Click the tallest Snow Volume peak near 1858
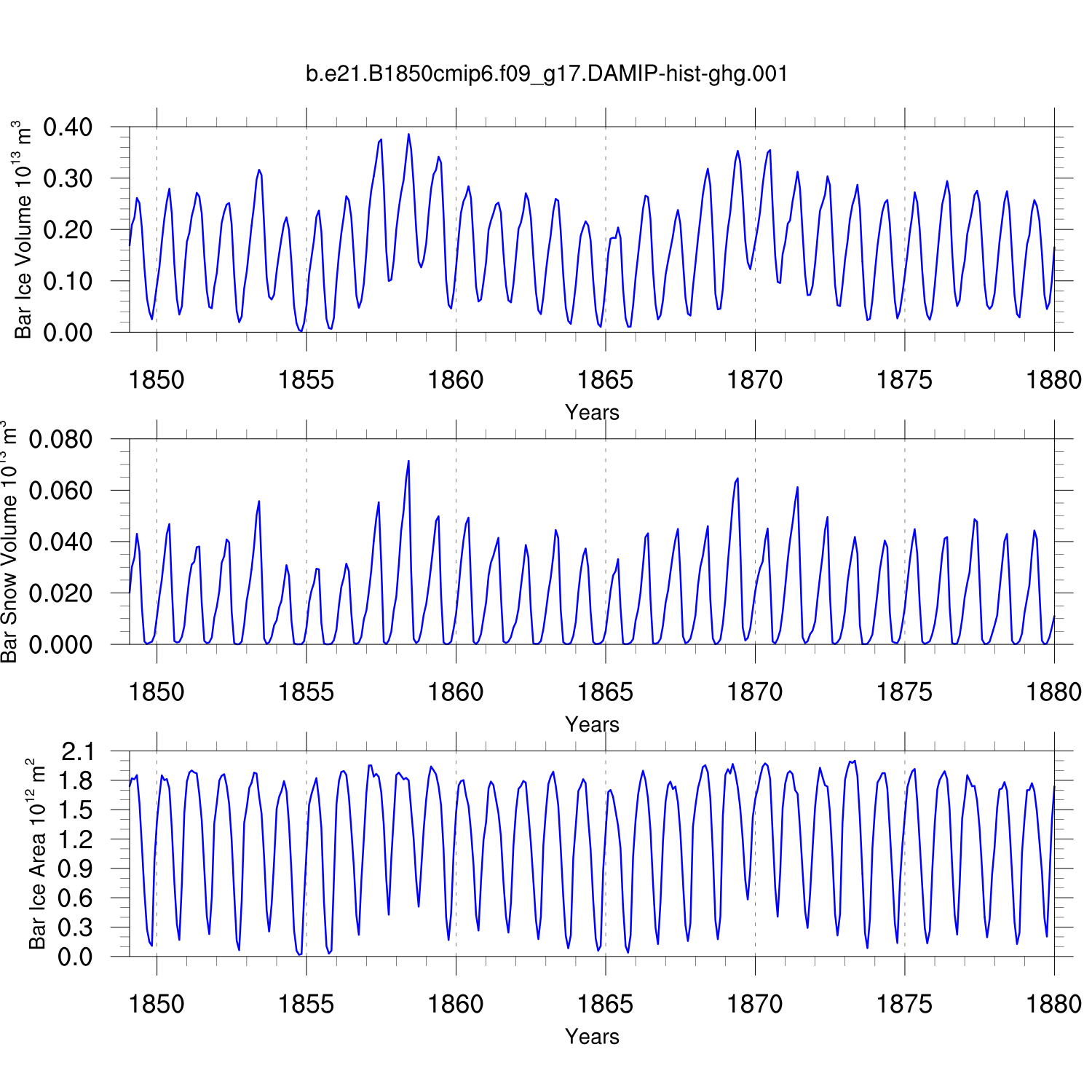The height and width of the screenshot is (1092, 1092). [x=408, y=462]
